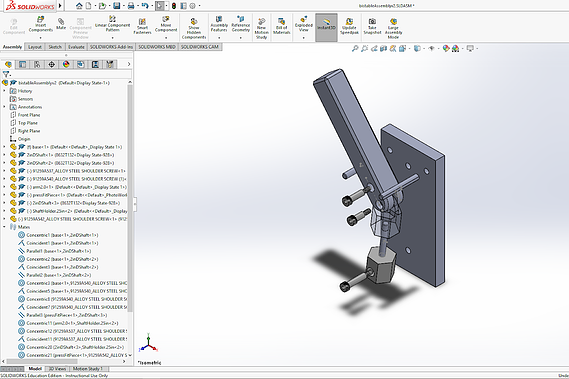Open the Edit Appearance color icon
Viewport: 569px width, 379px height.
click(446, 48)
